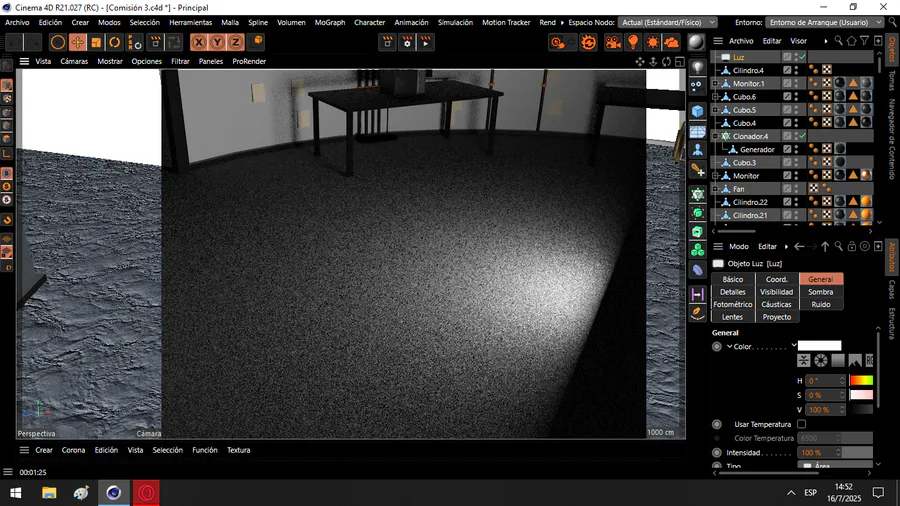
Task: Open the Espacio Nodo dropdown
Action: tap(667, 22)
